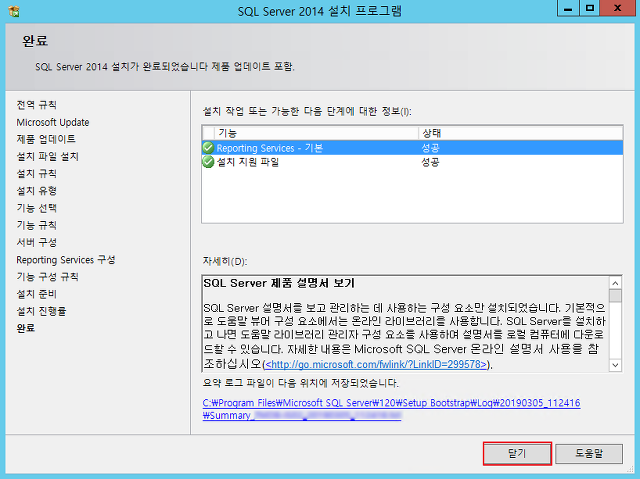This screenshot has width=640, height=479.
Task: Click the 도움말 (Help) button
Action: coord(589,453)
